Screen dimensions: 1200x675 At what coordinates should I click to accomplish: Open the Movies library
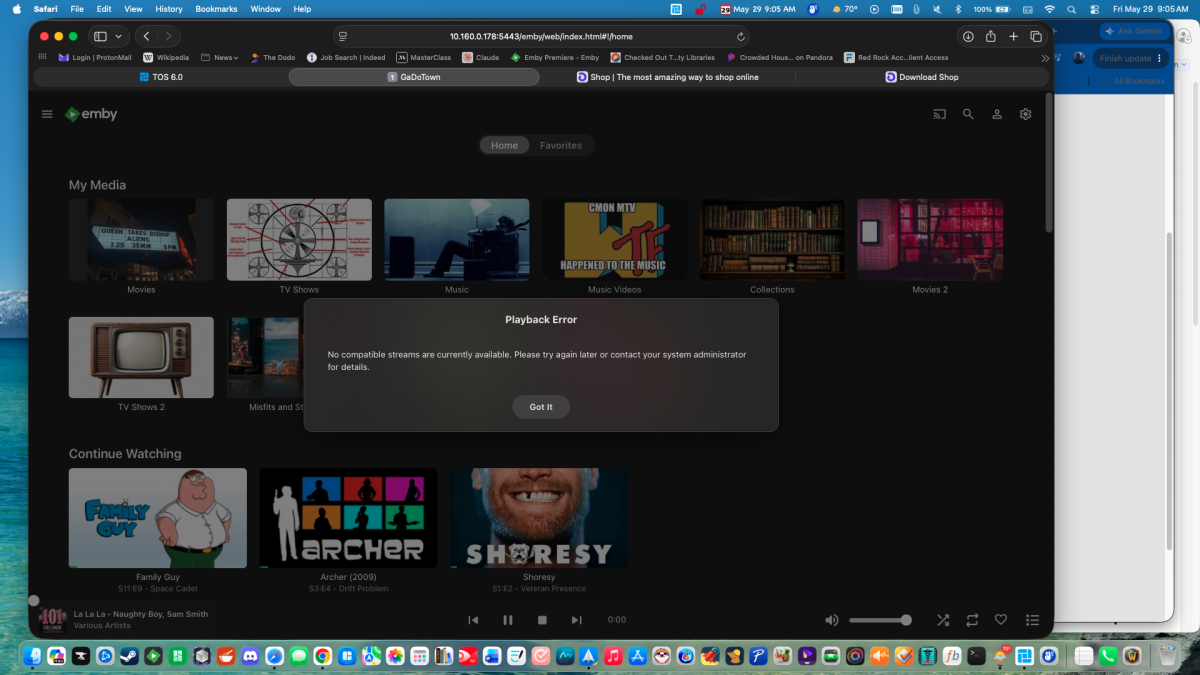(x=141, y=240)
